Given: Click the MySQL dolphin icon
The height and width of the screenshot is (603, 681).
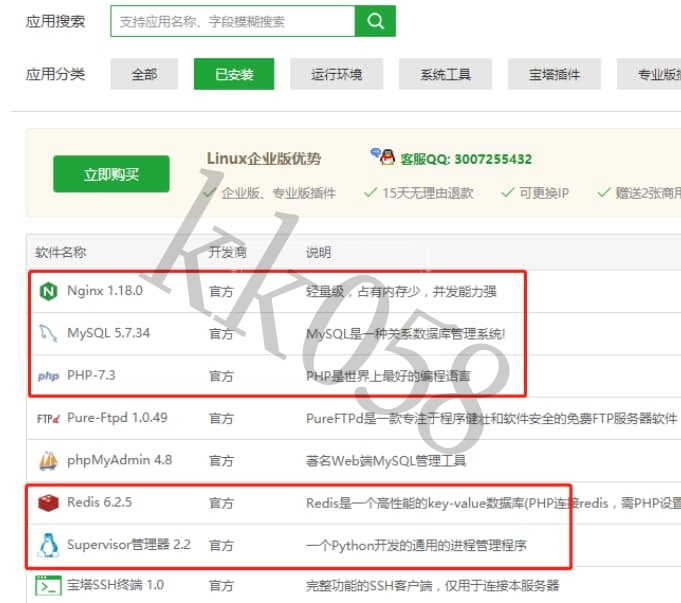Looking at the screenshot, I should pyautogui.click(x=48, y=333).
